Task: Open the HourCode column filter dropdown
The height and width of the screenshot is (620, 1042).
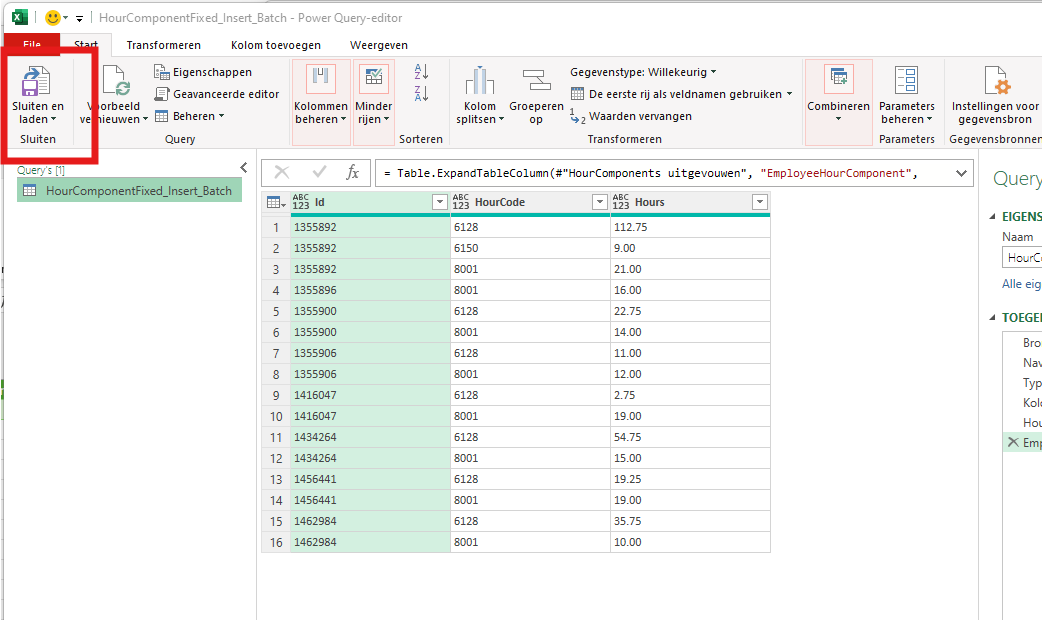Action: click(599, 202)
